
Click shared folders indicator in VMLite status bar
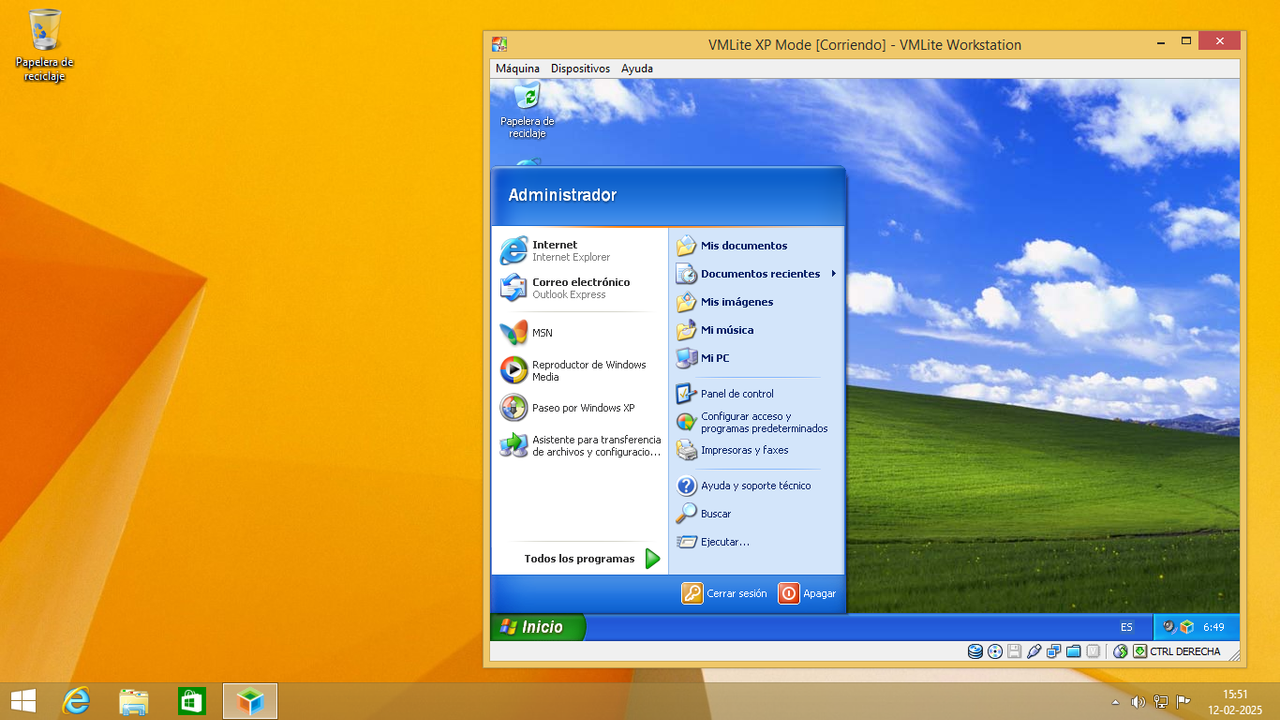[1073, 652]
